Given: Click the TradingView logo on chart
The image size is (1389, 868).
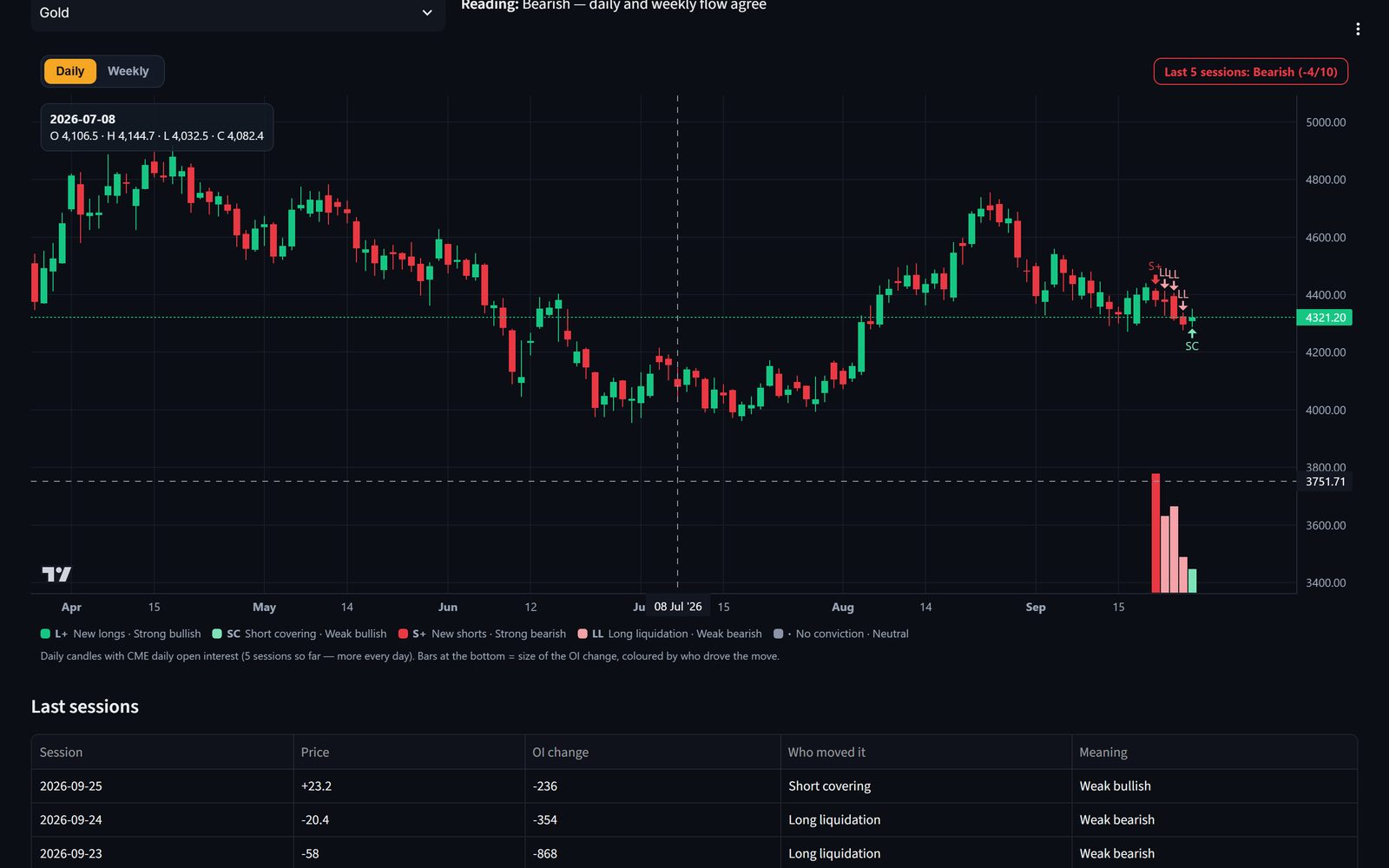Looking at the screenshot, I should [56, 574].
